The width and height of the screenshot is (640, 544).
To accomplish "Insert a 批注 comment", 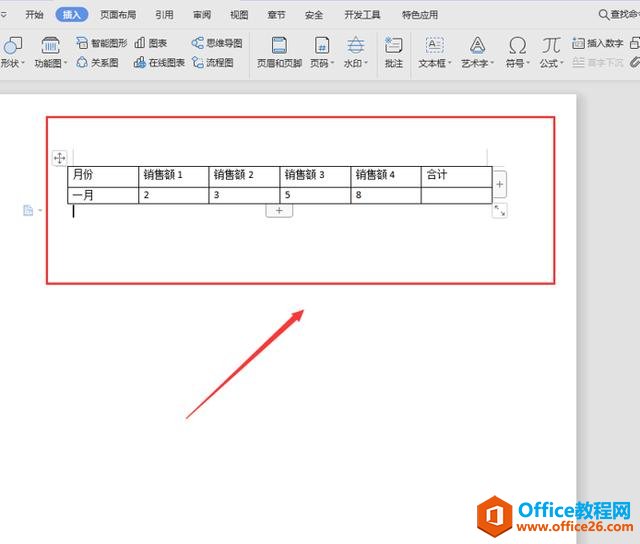I will 393,52.
